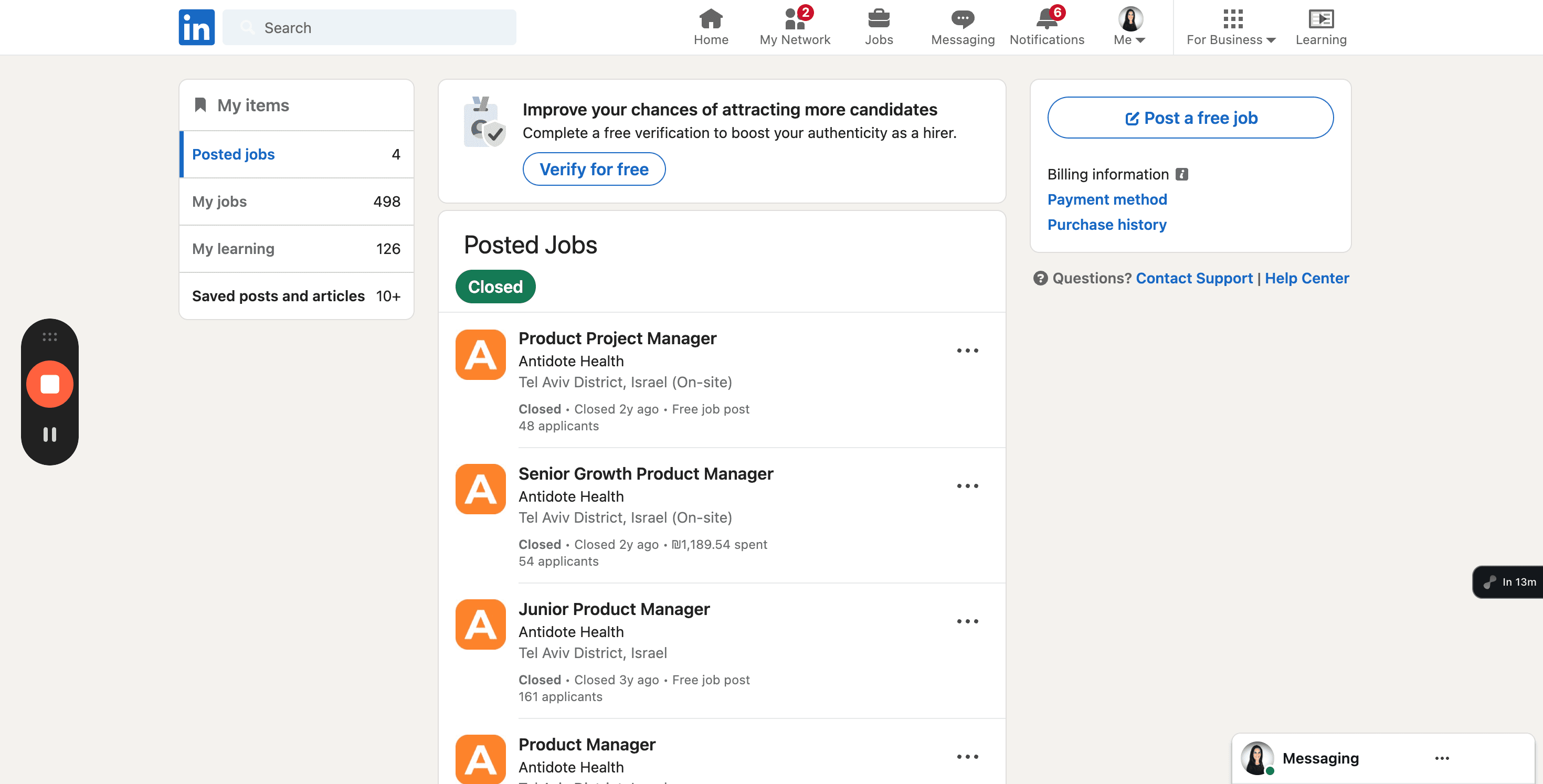Screen dimensions: 1543x784
Task: Open the Learning video icon
Action: point(1321,18)
